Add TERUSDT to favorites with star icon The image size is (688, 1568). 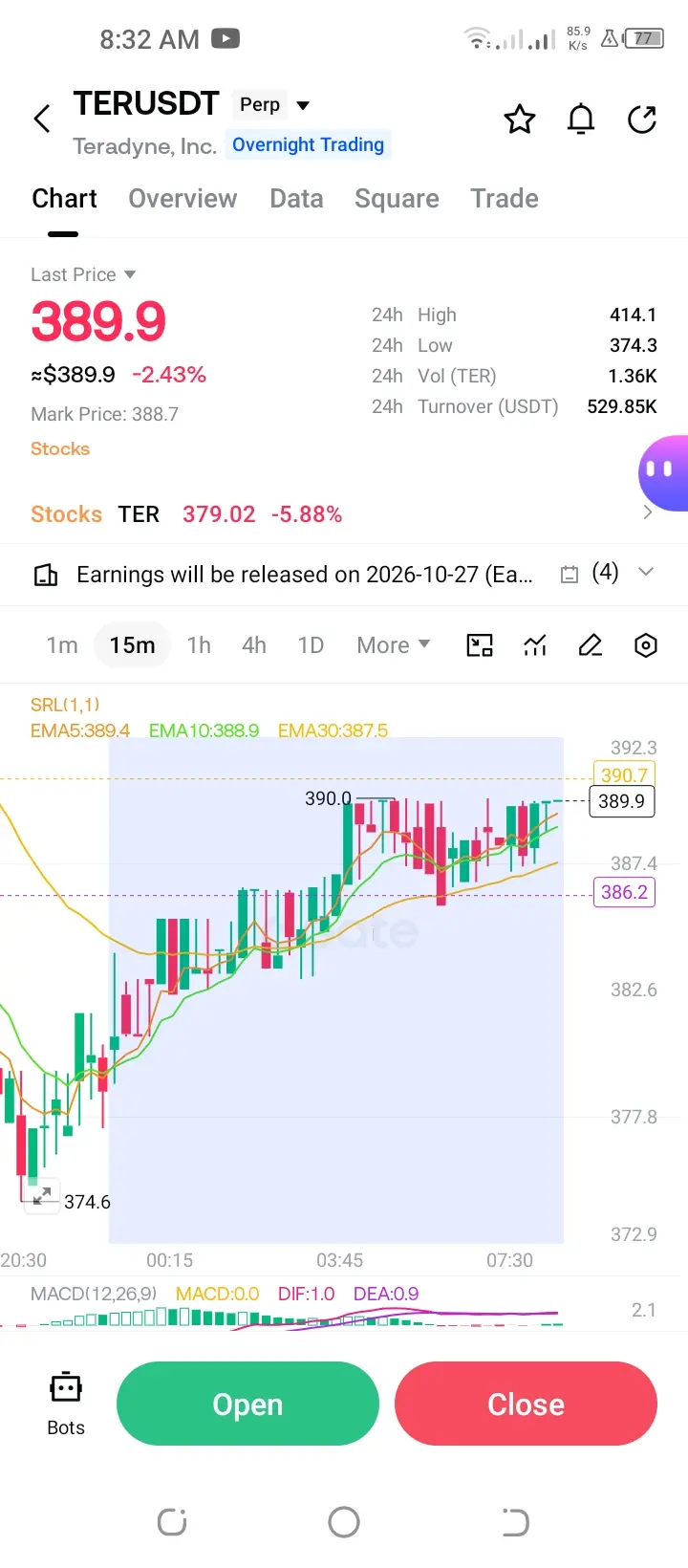(520, 120)
